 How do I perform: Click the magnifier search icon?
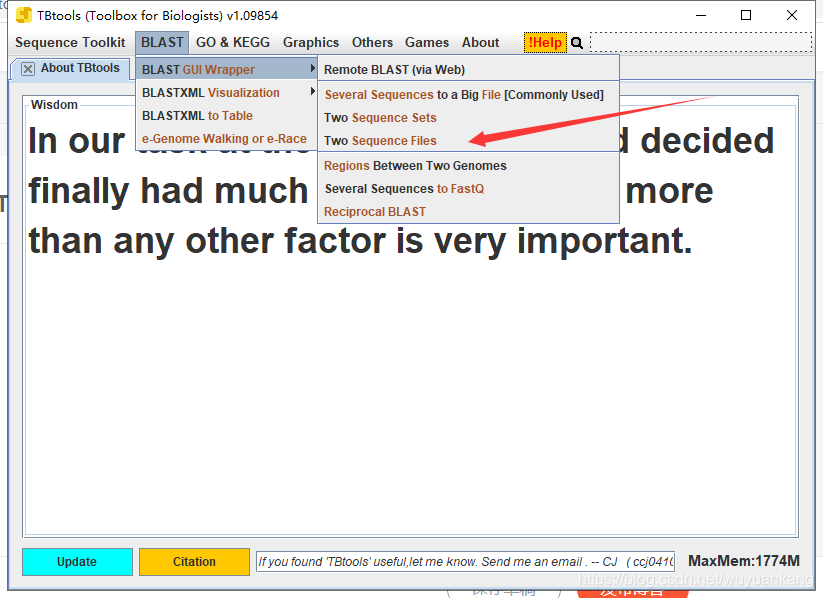577,43
